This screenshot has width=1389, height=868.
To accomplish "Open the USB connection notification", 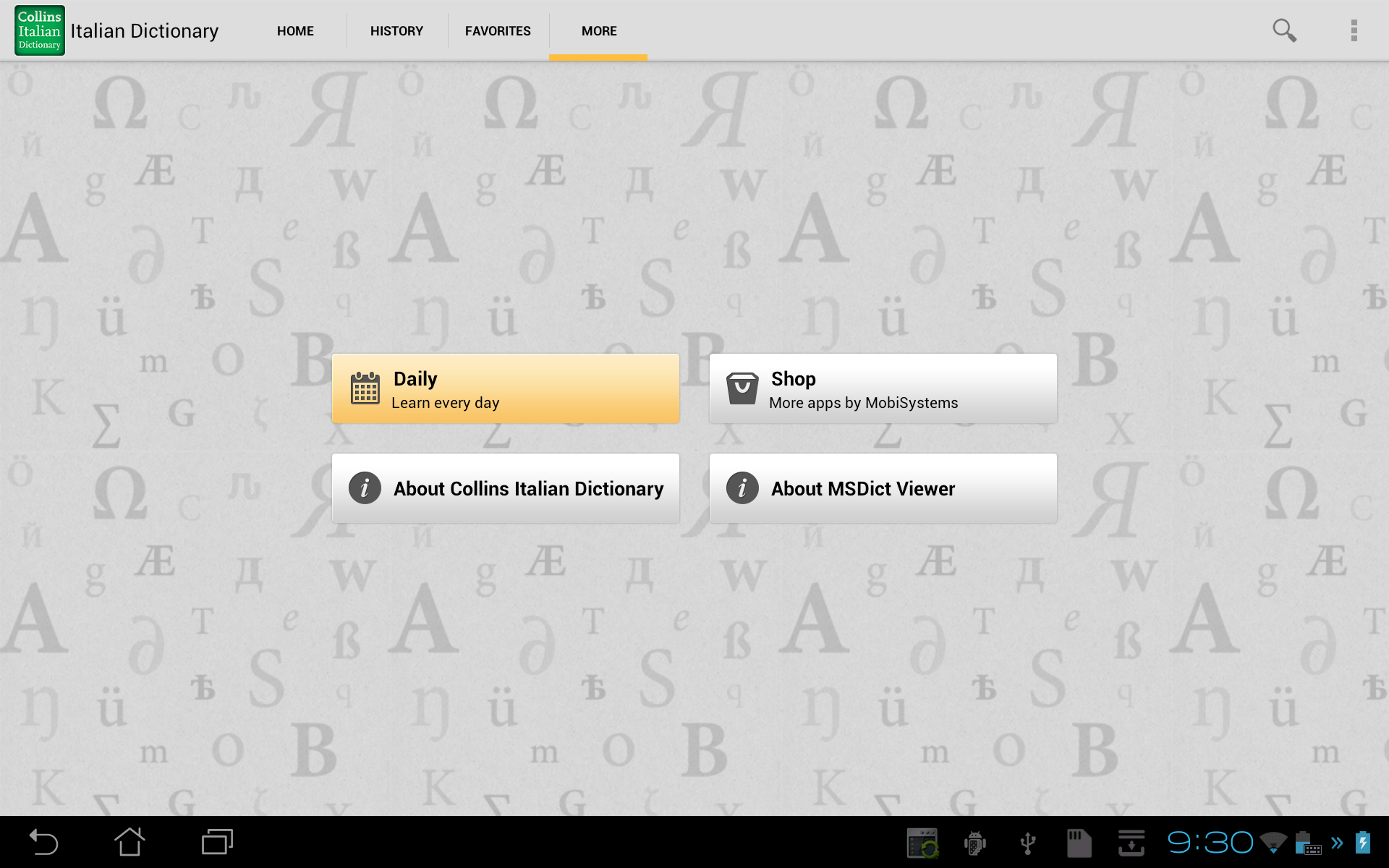I will click(1027, 843).
